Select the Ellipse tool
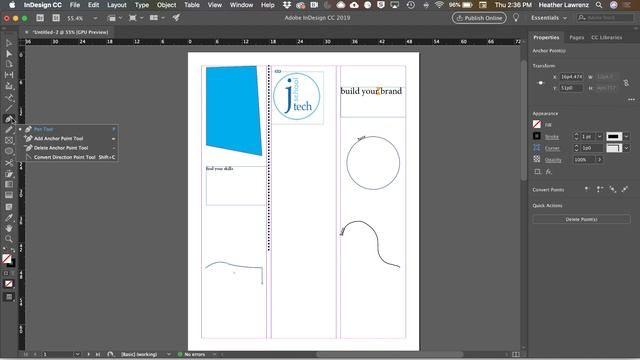Screen dimensions: 640x360 9,151
